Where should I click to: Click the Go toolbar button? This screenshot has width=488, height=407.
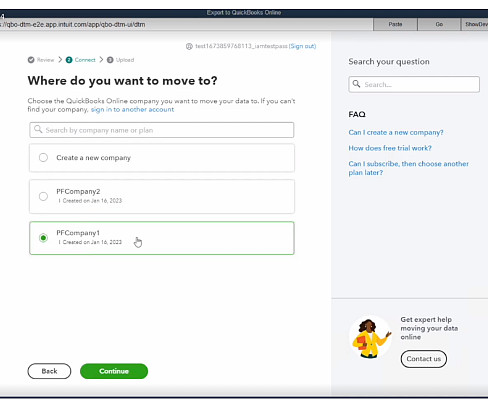[439, 24]
